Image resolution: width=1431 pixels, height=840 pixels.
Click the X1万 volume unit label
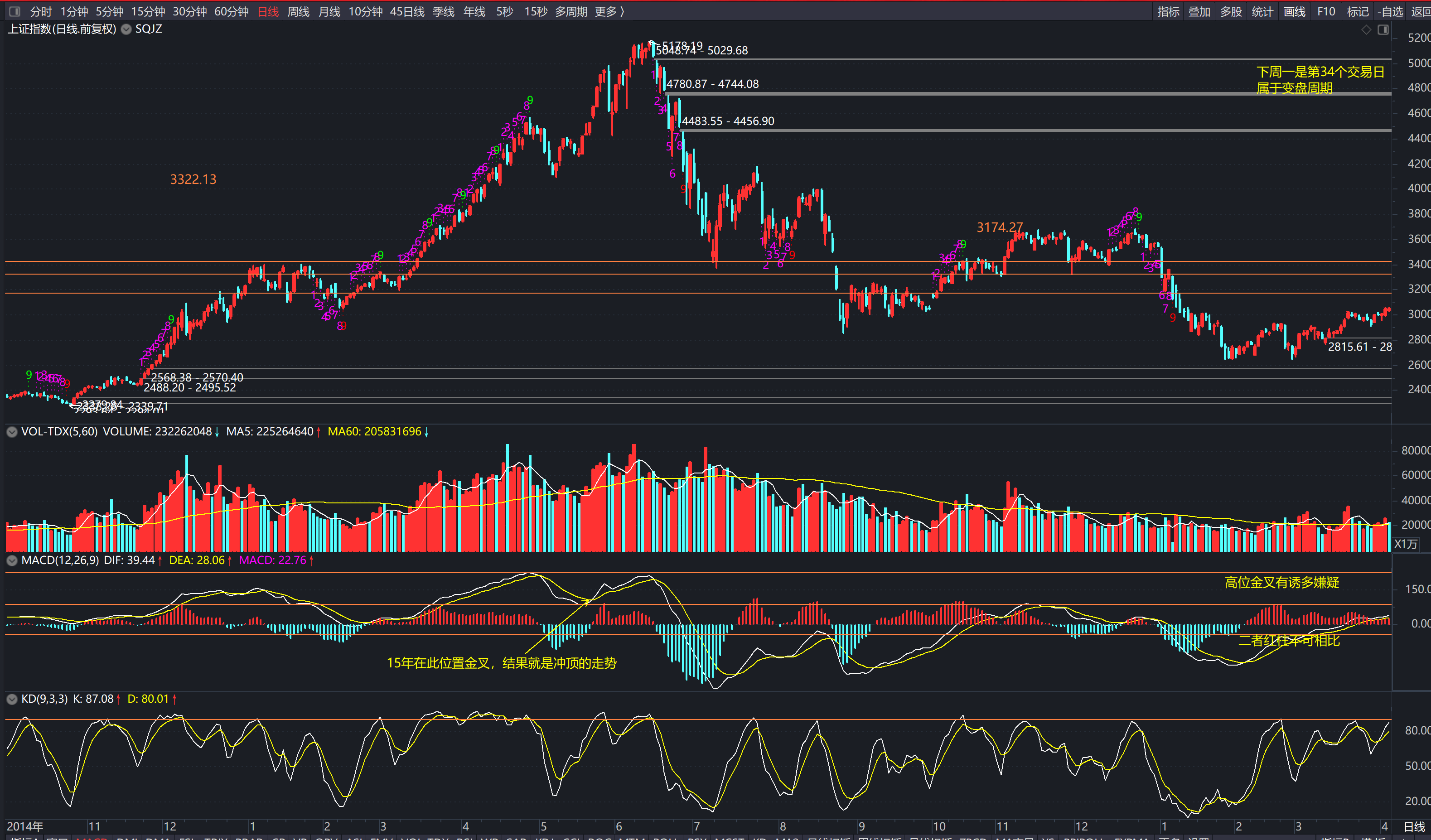(x=1406, y=544)
